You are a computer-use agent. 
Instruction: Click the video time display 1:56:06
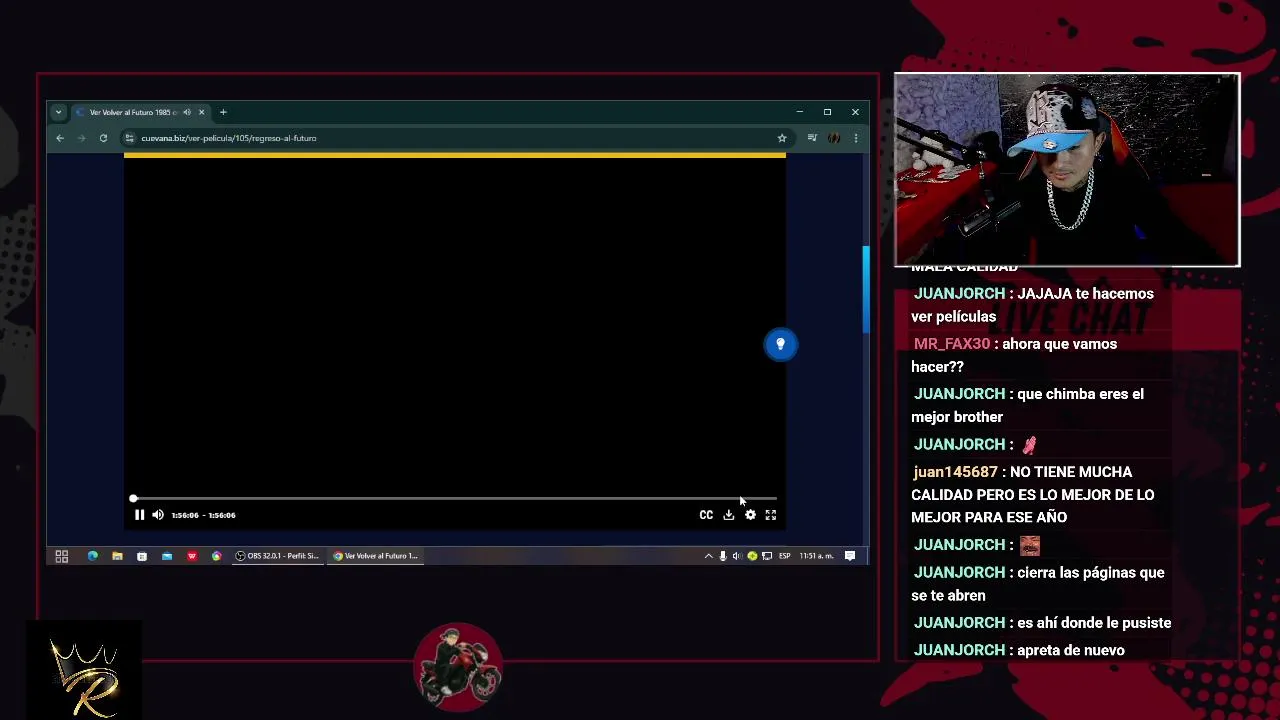203,515
